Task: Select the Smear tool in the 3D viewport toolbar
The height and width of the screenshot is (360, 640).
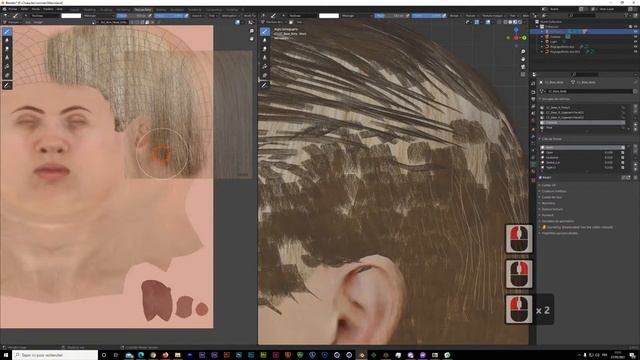Action: click(264, 49)
